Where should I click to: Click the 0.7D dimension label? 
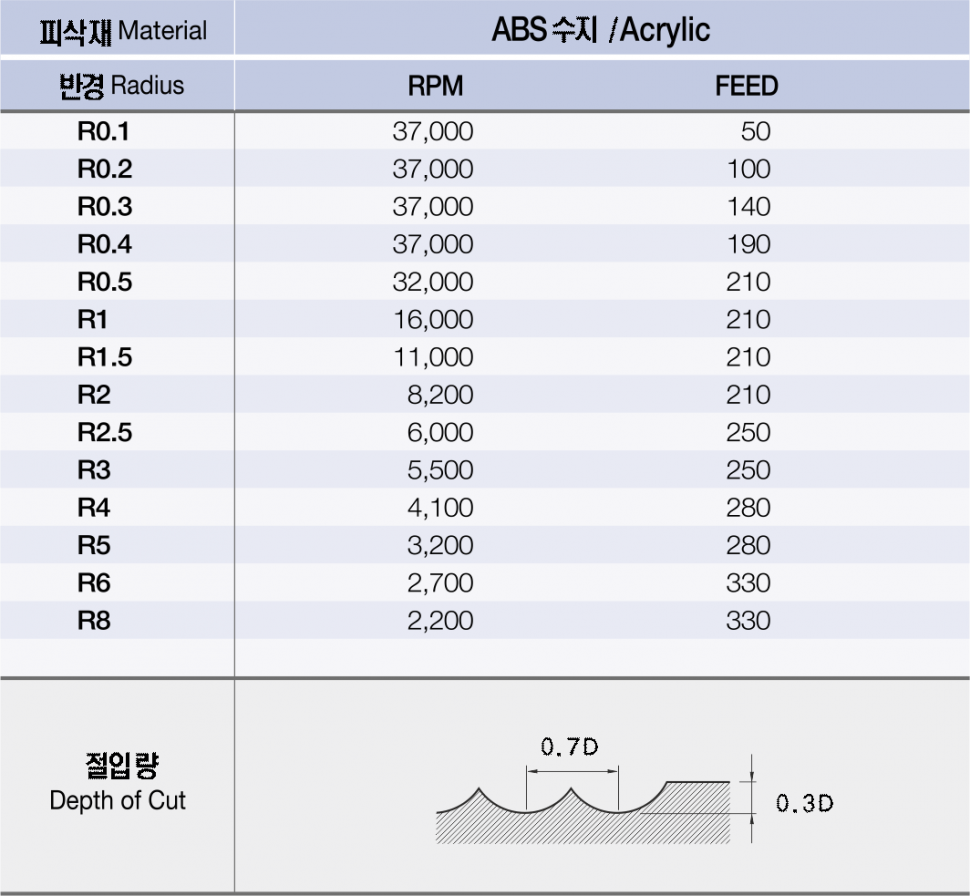pos(569,747)
